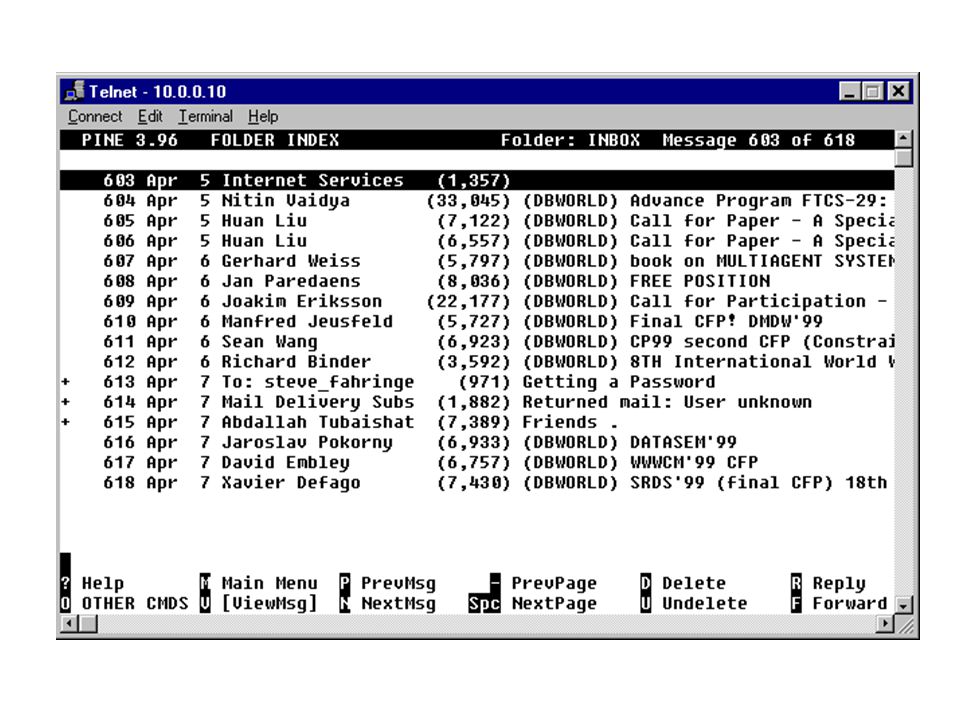
Task: Open the Connect menu
Action: pos(95,116)
